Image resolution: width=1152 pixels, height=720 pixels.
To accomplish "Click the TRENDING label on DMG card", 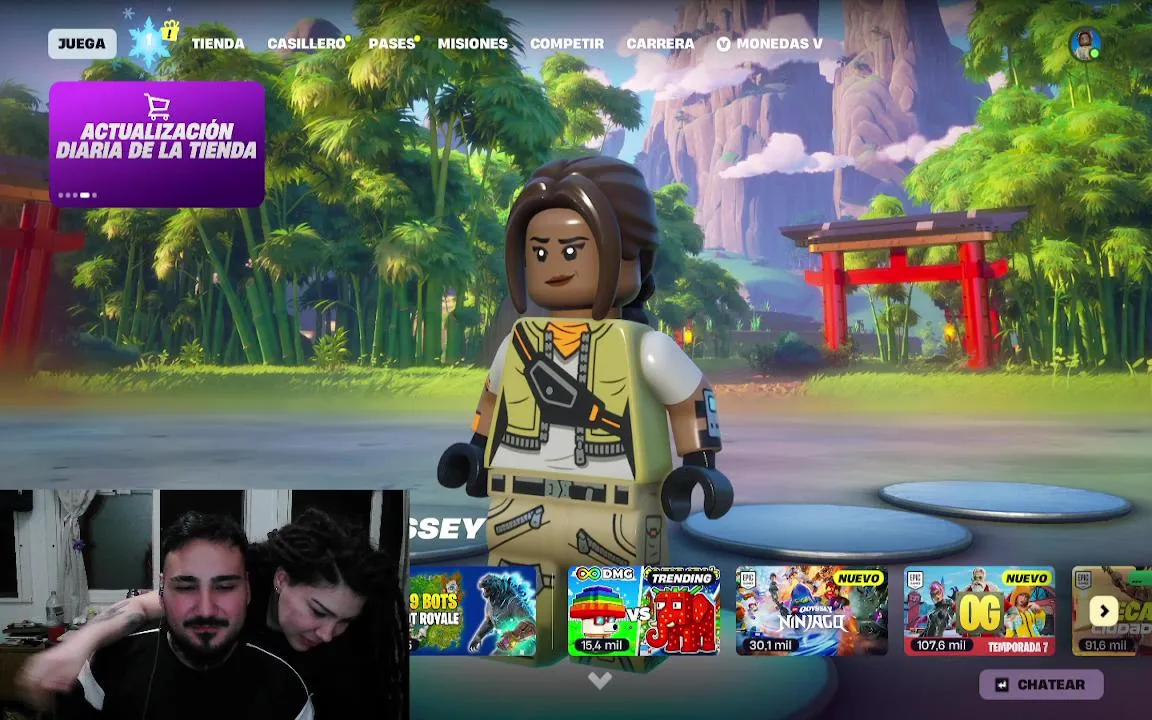I will [x=681, y=577].
